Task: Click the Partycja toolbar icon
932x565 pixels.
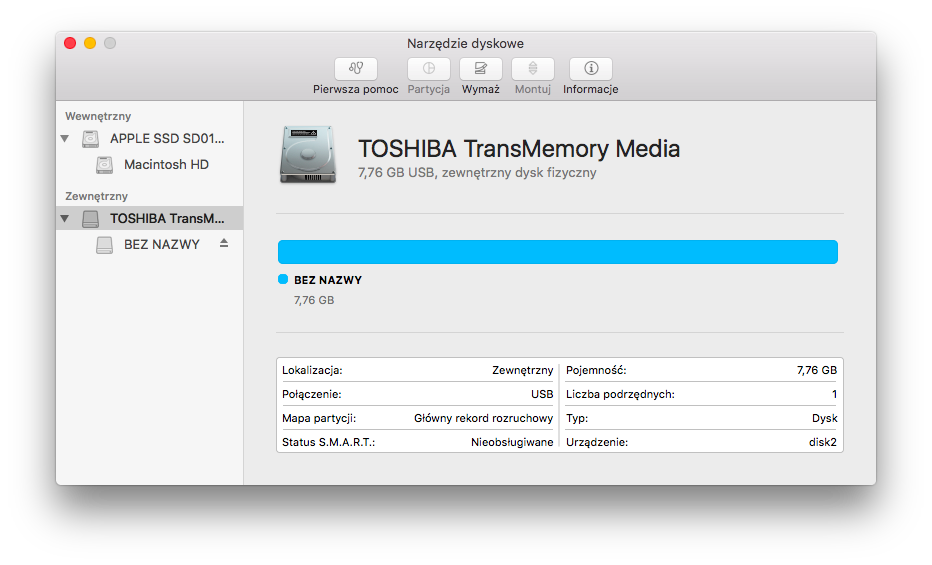Action: pos(428,69)
